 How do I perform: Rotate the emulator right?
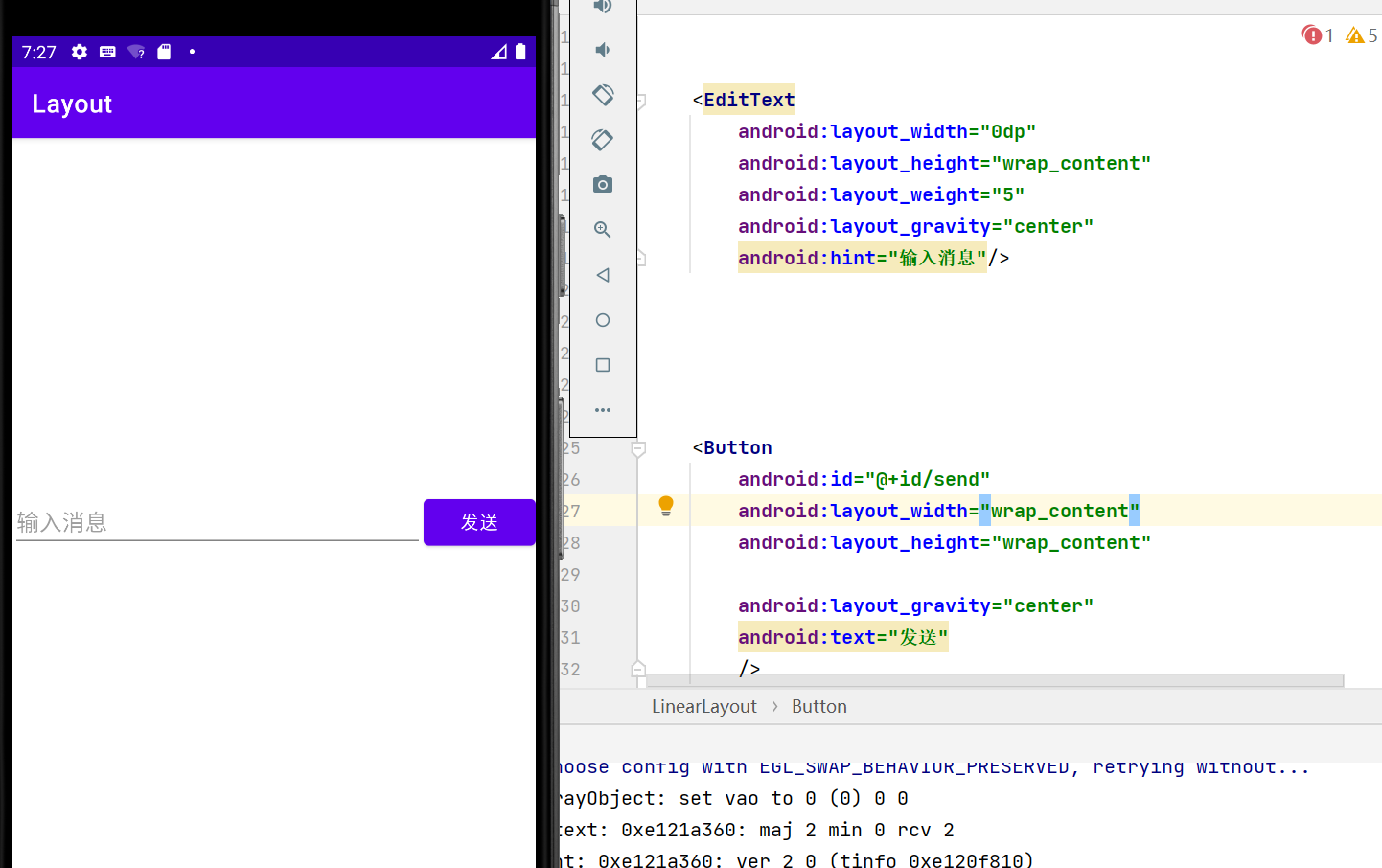click(x=603, y=140)
